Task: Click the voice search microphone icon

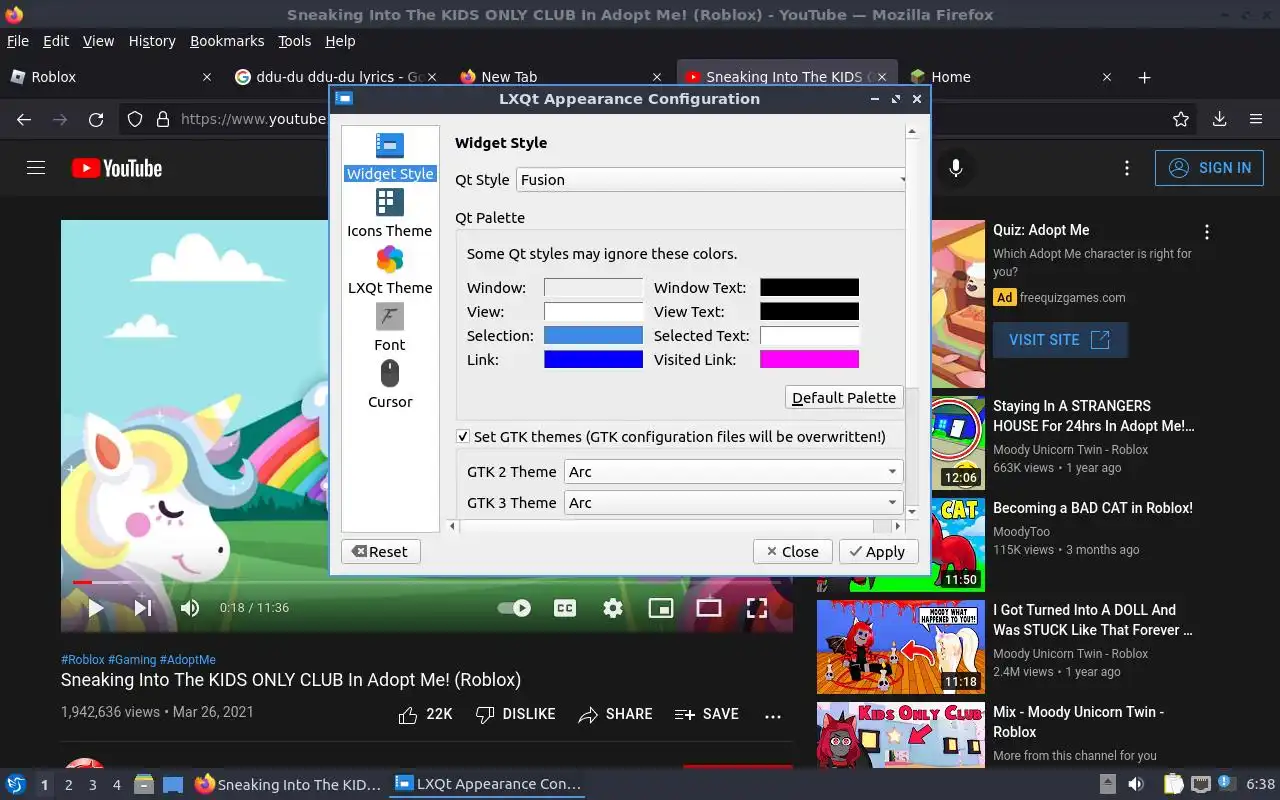Action: click(x=956, y=168)
